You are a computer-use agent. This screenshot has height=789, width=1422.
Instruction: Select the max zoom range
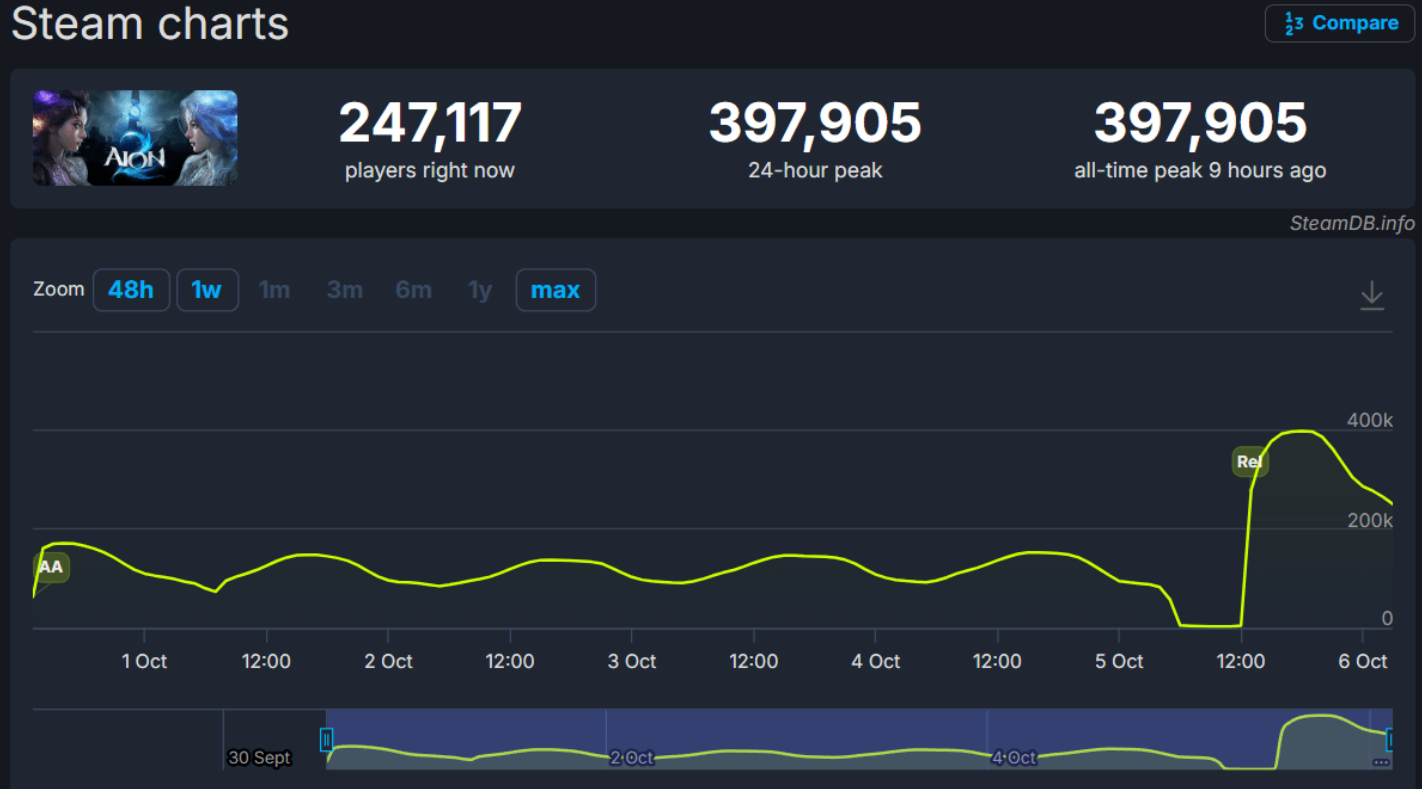[x=555, y=290]
